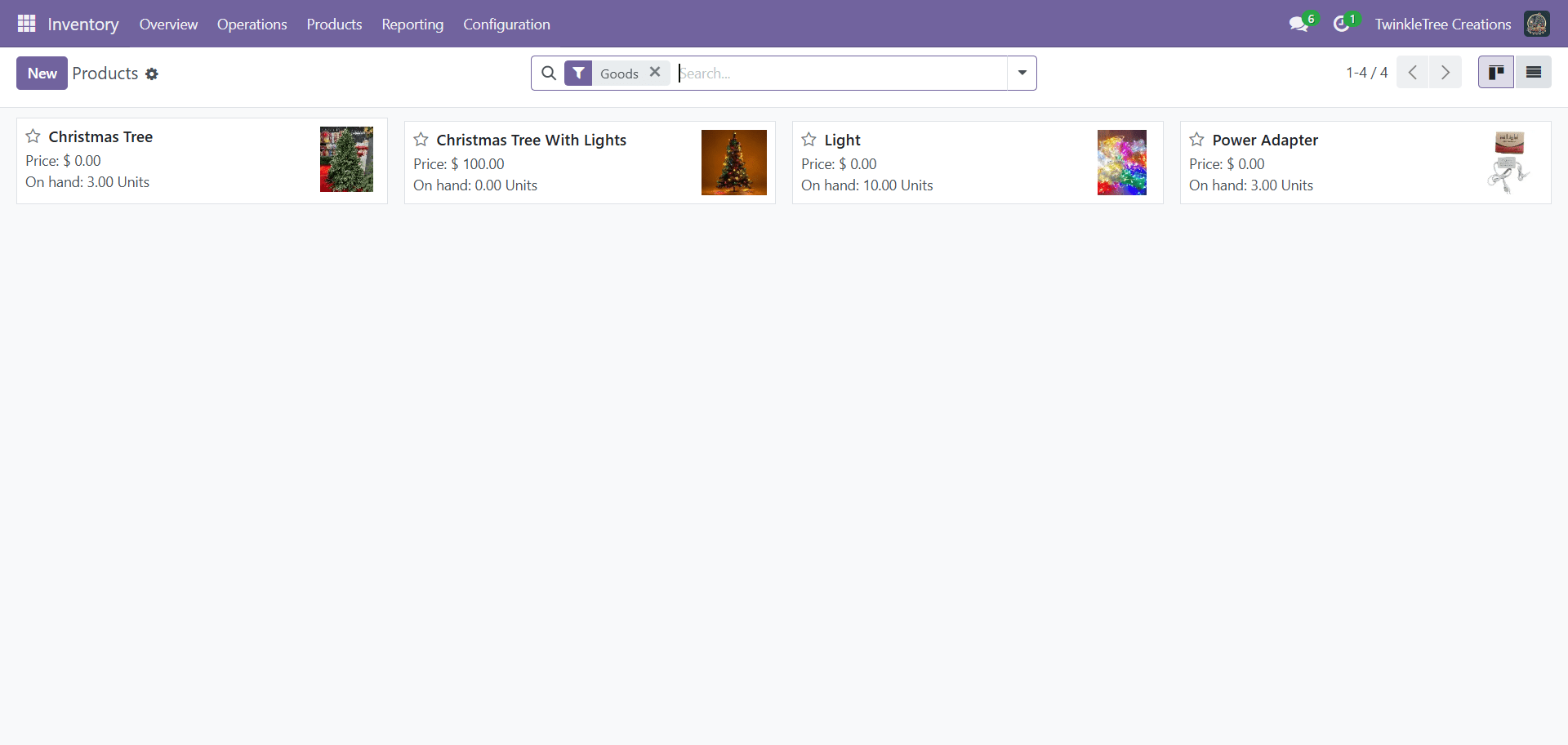Click On hand 10.00 Units text
Image resolution: width=1568 pixels, height=745 pixels.
pos(867,185)
